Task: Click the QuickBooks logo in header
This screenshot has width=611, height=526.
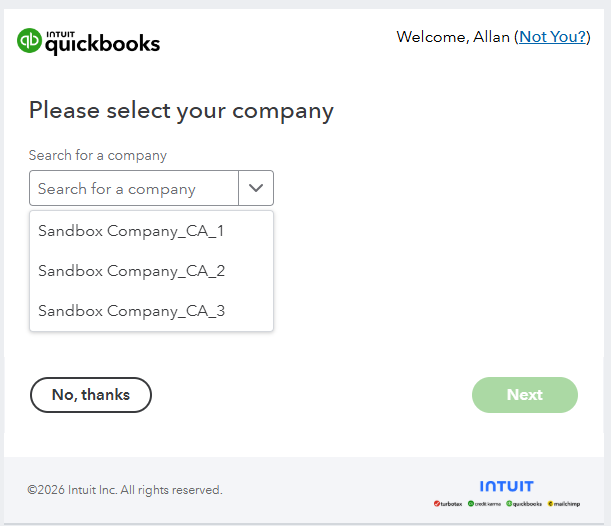Action: pyautogui.click(x=89, y=40)
